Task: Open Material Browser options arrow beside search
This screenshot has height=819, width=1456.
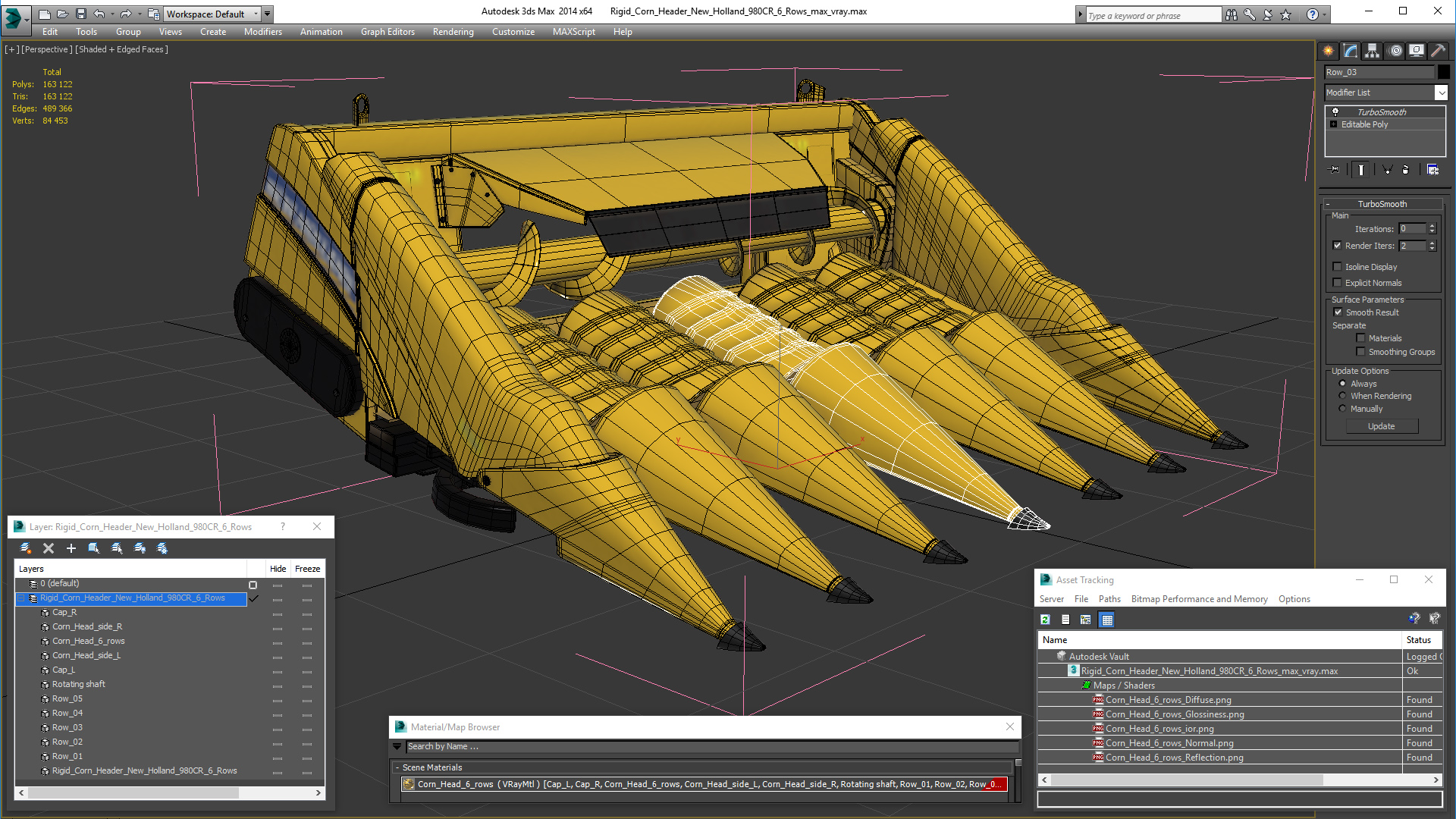Action: (397, 746)
